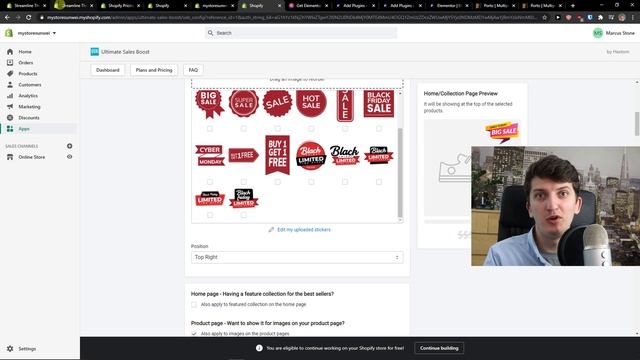Screen dimensions: 640x360
Task: Expand the mystoresunwei store menu
Action: coord(36,33)
